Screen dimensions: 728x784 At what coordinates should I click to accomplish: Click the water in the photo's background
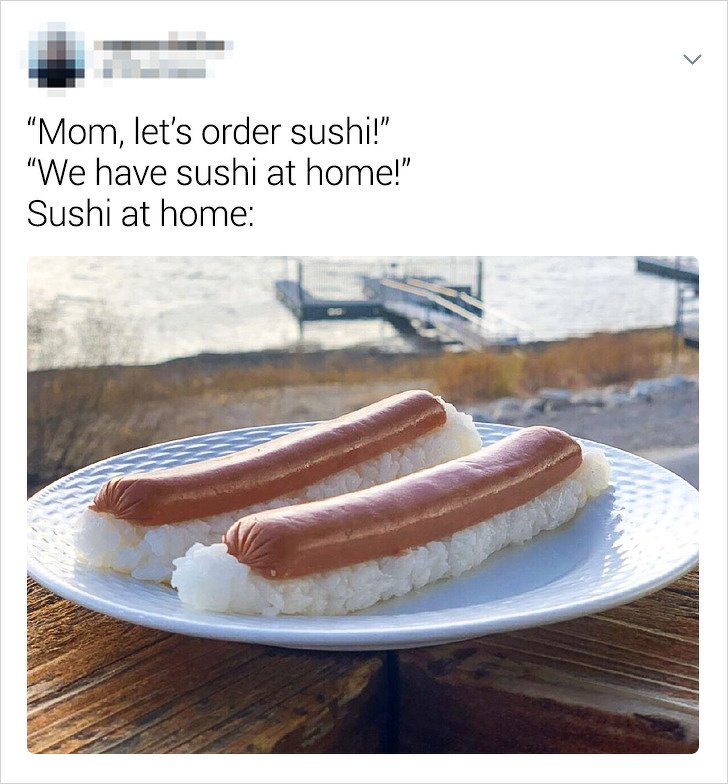(150, 310)
